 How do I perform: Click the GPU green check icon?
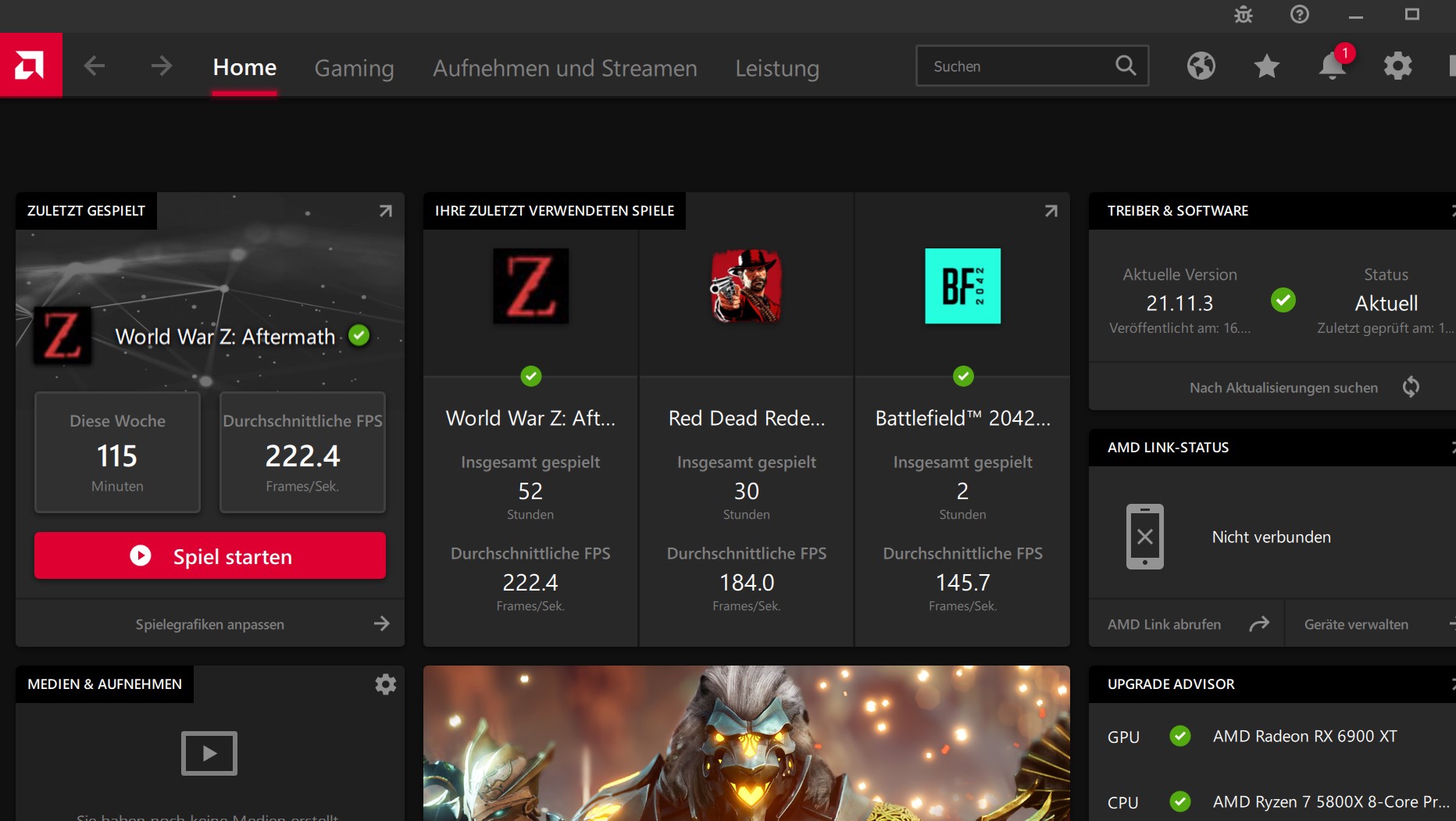1180,736
